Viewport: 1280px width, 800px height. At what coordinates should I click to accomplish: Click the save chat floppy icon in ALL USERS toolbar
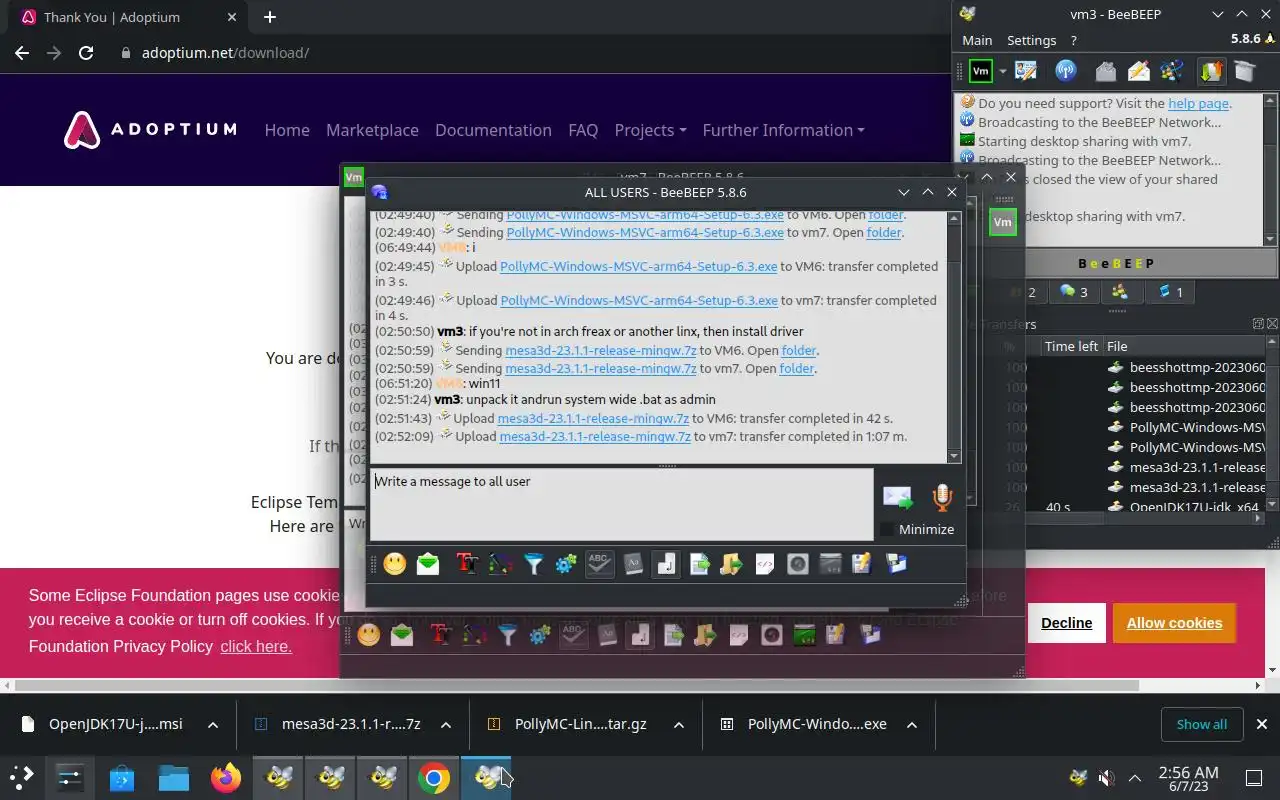896,564
